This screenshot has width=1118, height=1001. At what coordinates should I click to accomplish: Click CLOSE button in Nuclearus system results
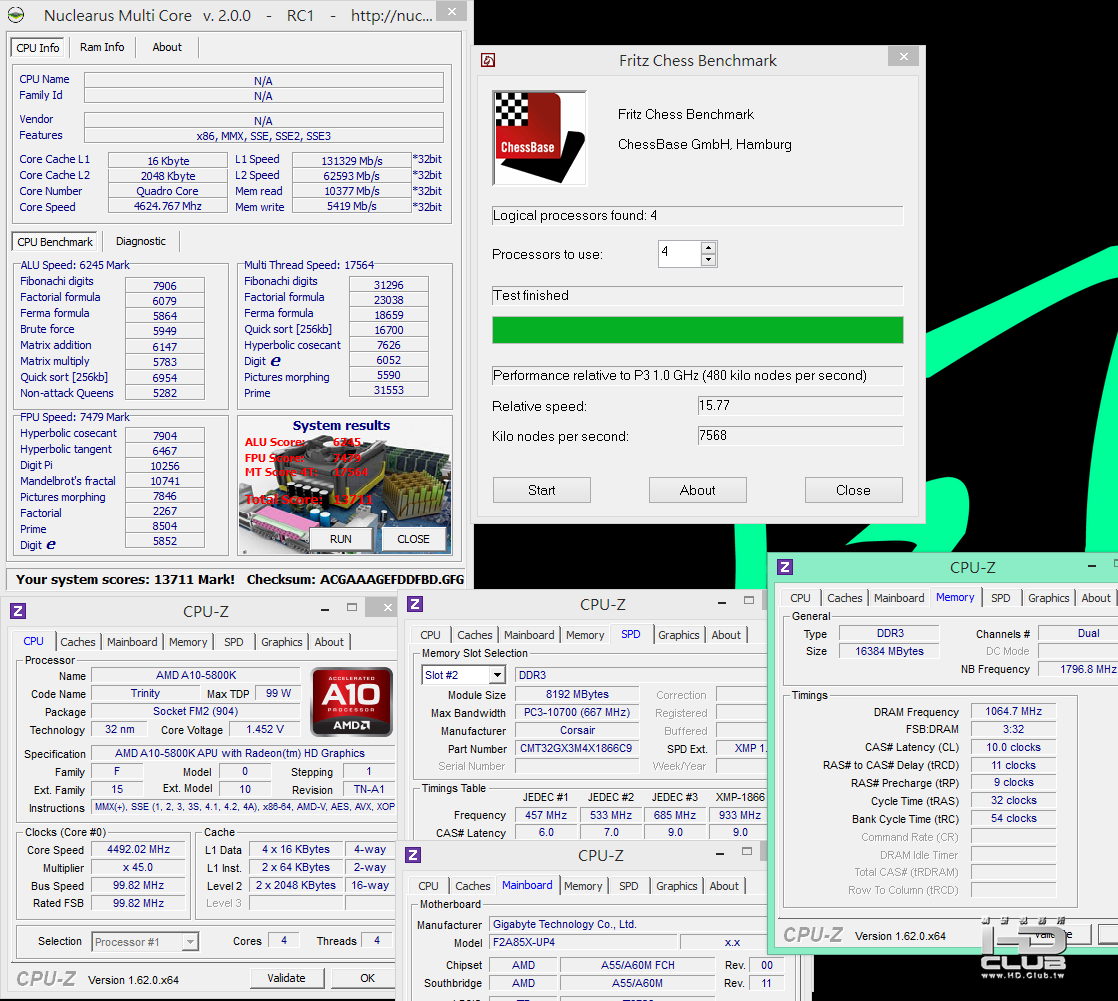(x=414, y=539)
